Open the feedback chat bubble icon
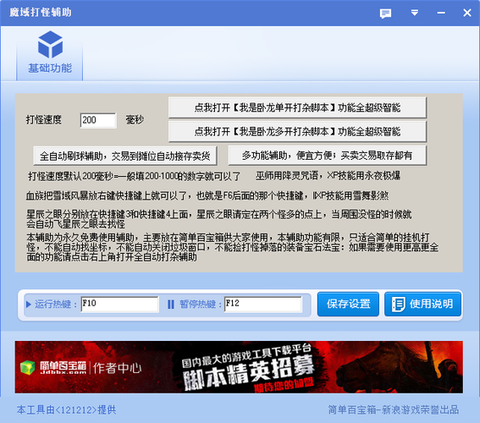 pos(385,13)
